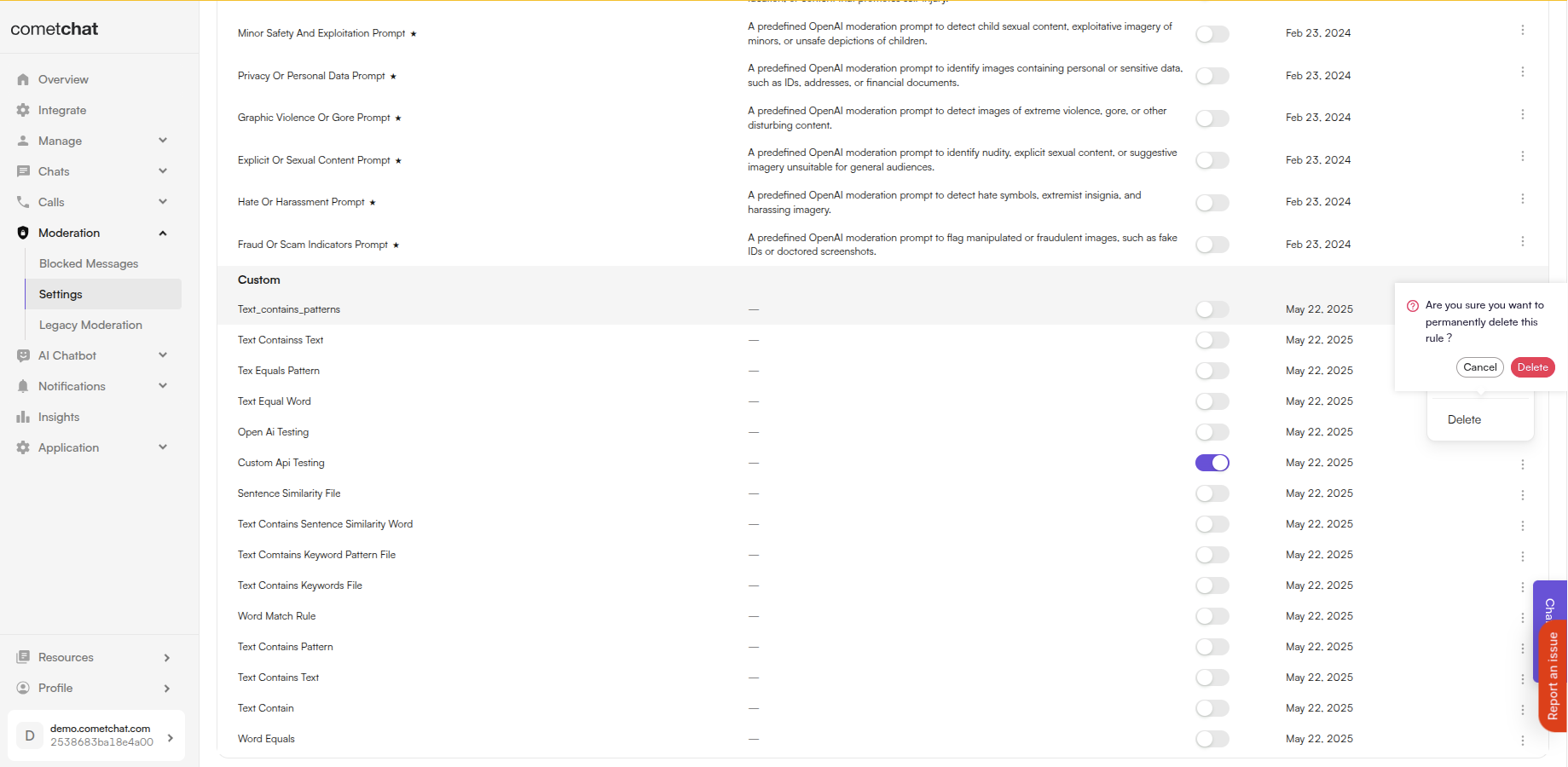This screenshot has height=767, width=1568.
Task: Open three-dot menu for Custom Api Testing
Action: pos(1523,464)
